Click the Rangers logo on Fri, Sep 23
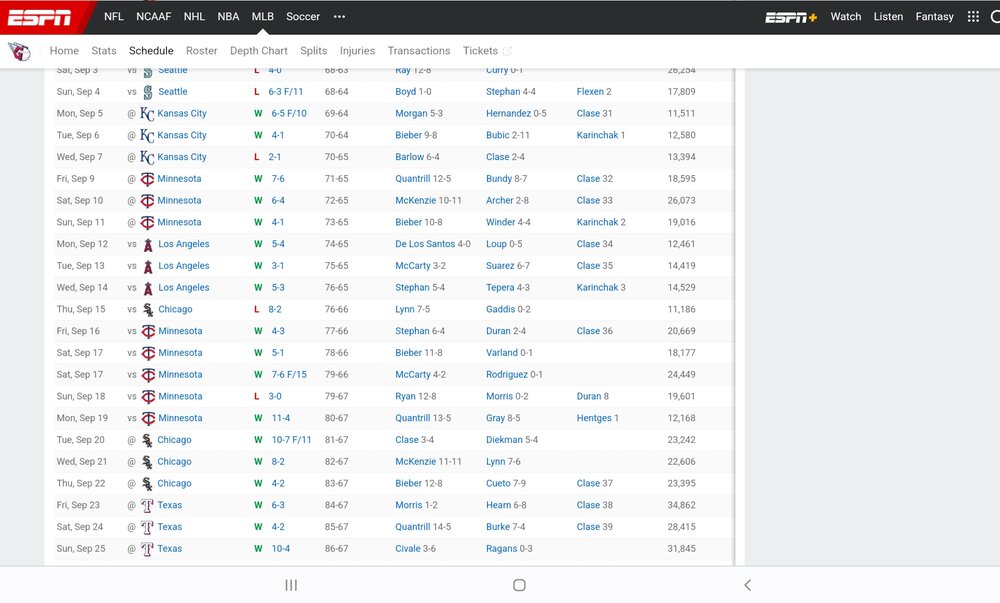Screen dimensions: 1000x603 click(x=147, y=505)
